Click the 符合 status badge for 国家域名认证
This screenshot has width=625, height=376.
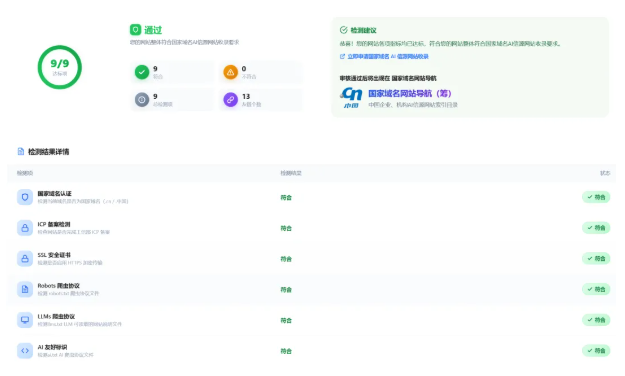point(596,197)
